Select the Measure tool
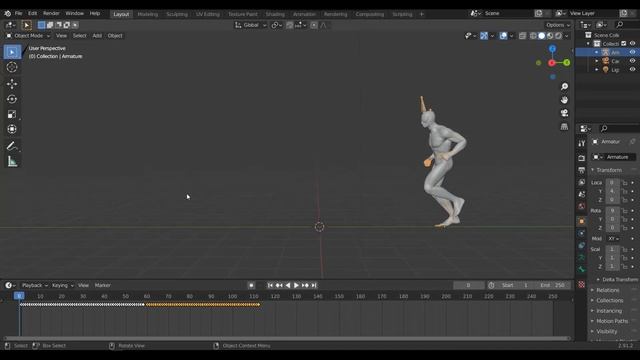640x360 pixels. point(12,162)
